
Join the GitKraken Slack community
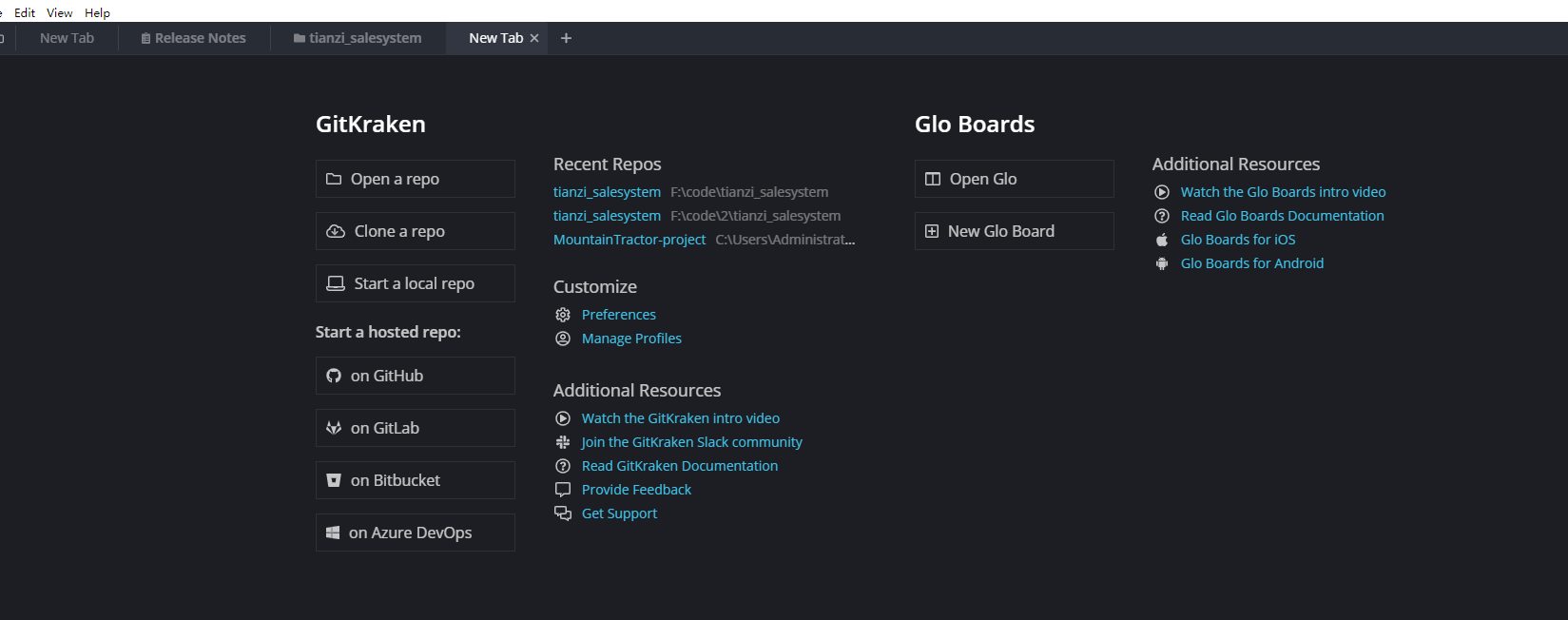692,442
